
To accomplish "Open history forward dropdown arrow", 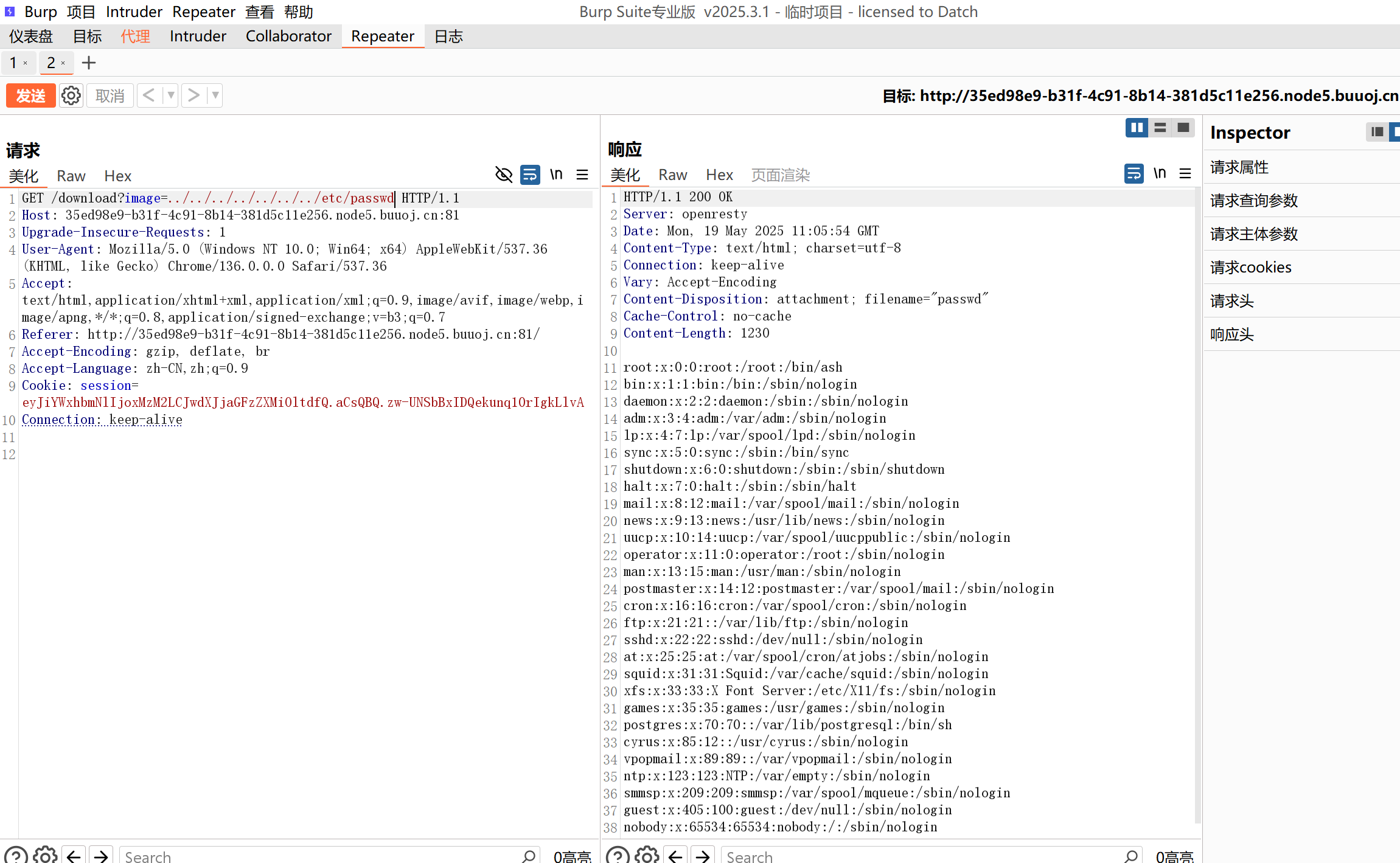I will pyautogui.click(x=215, y=95).
